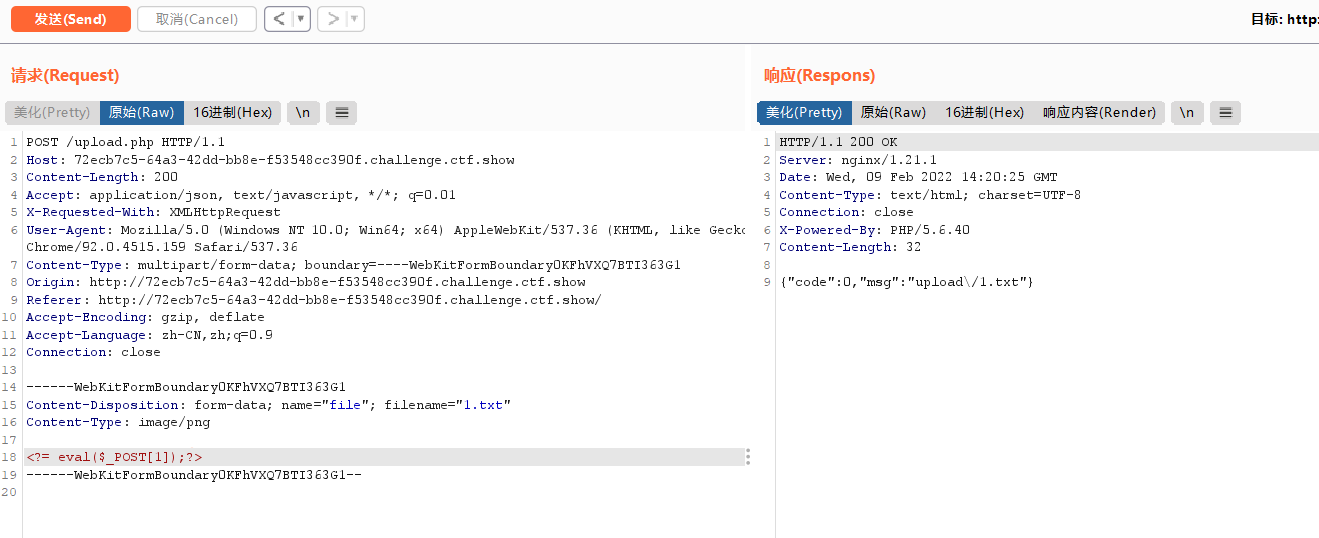1319x538 pixels.
Task: Click the 请求(Request) panel title
Action: (65, 75)
